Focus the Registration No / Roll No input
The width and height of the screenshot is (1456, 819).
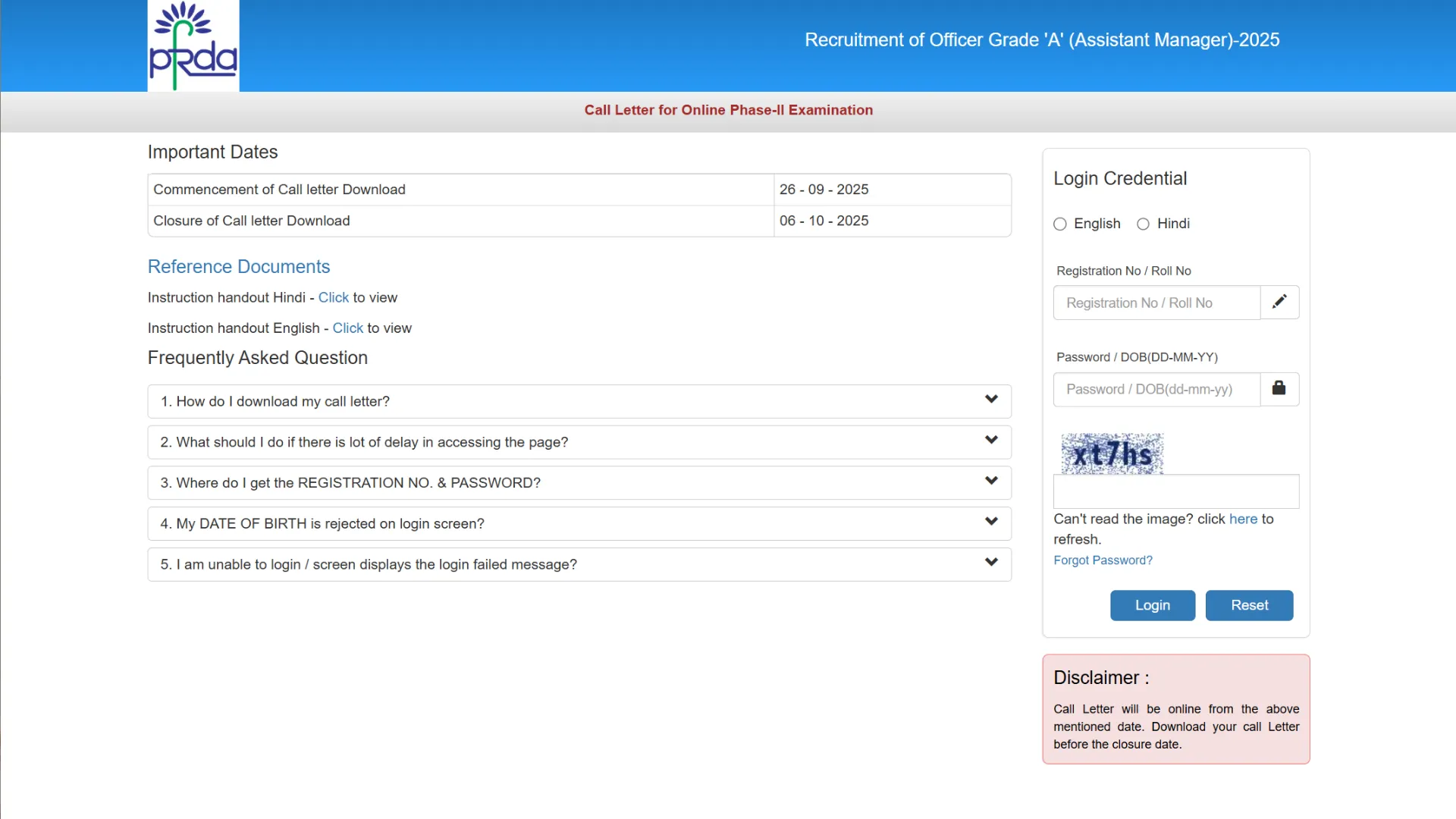tap(1156, 303)
